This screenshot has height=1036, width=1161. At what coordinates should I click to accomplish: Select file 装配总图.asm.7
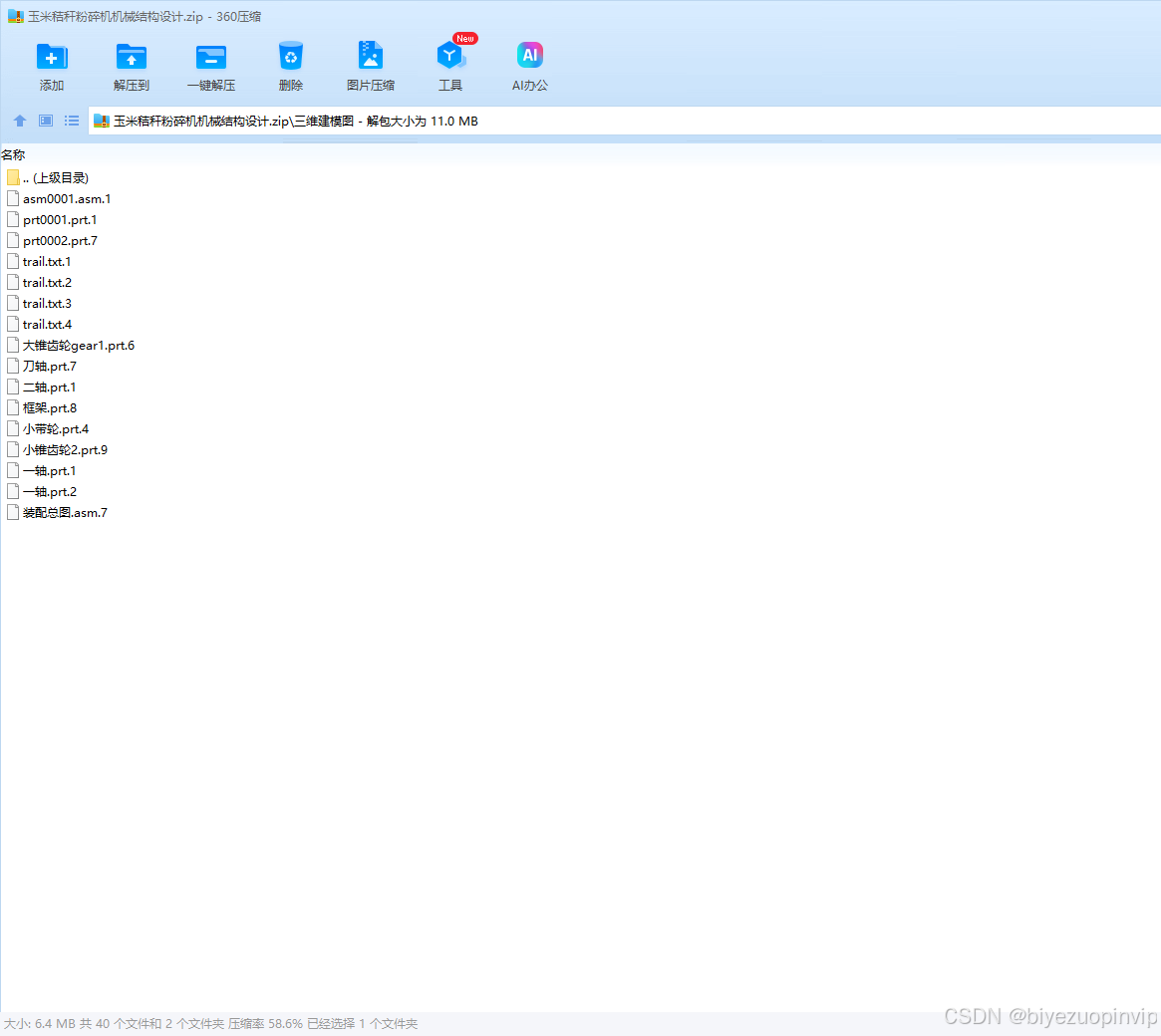(65, 512)
